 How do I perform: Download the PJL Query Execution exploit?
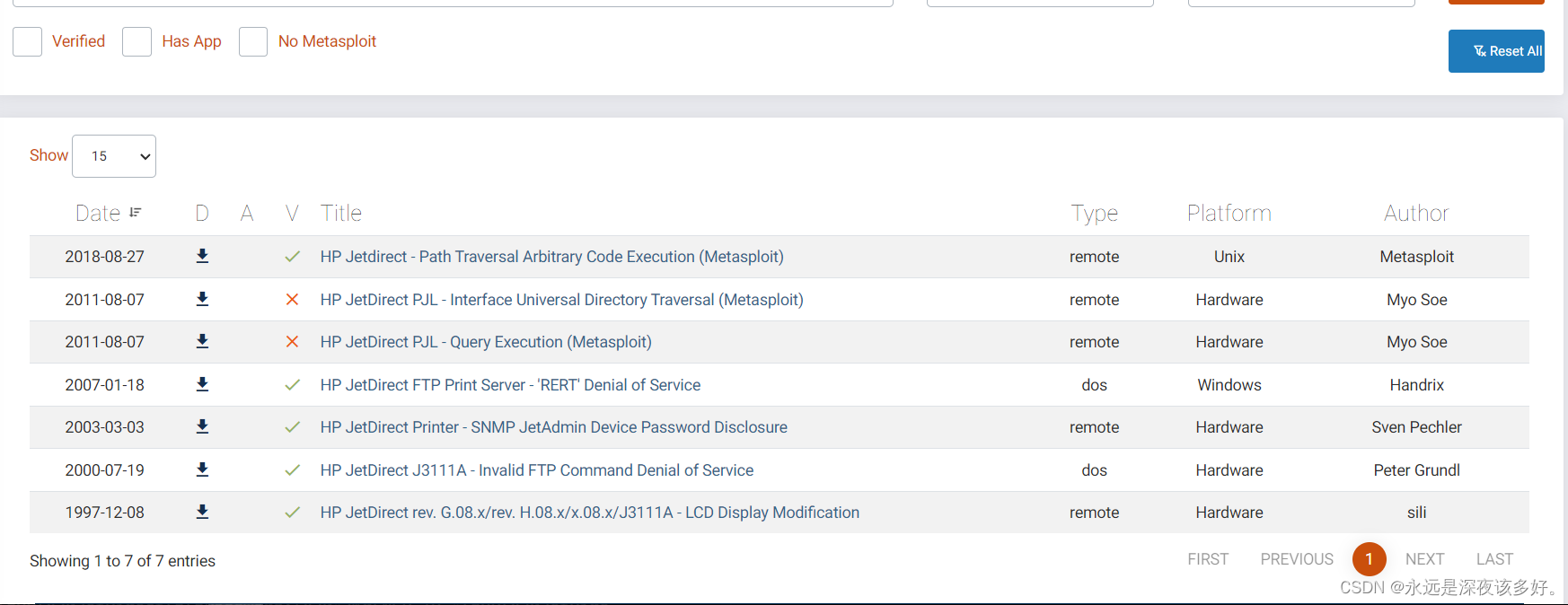coord(202,341)
